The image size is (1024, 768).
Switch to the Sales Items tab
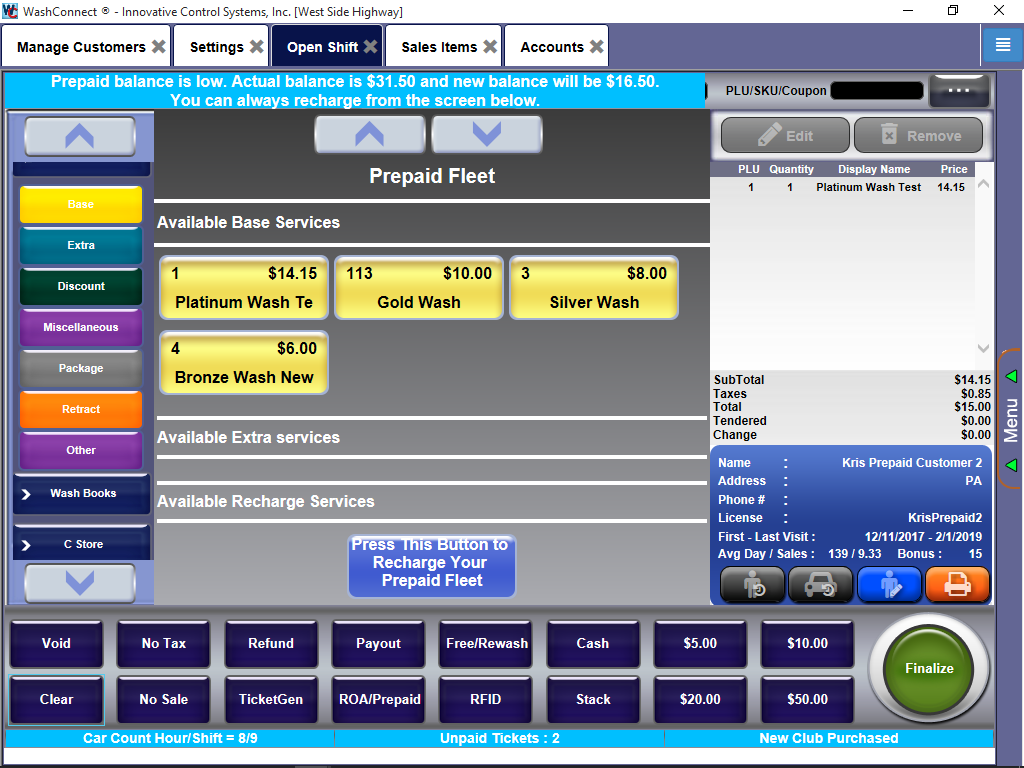point(439,47)
